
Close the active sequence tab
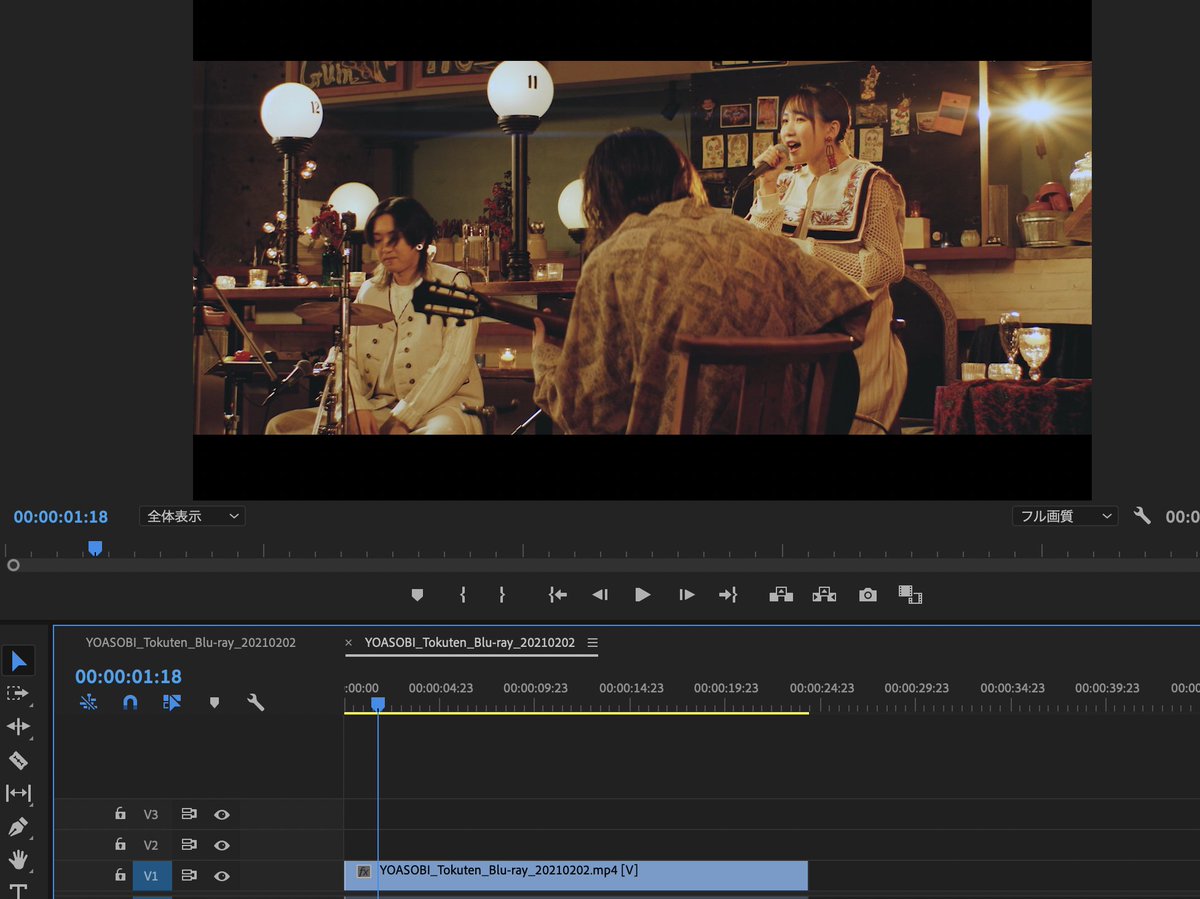(349, 642)
